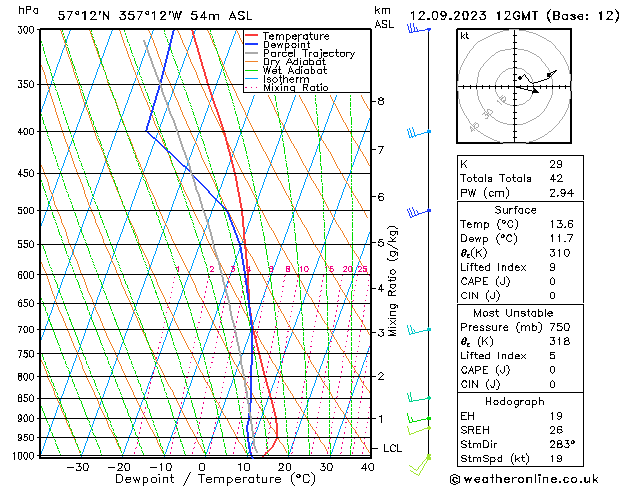
Task: Select the wind barb at 1000 hPa
Action: point(424,459)
